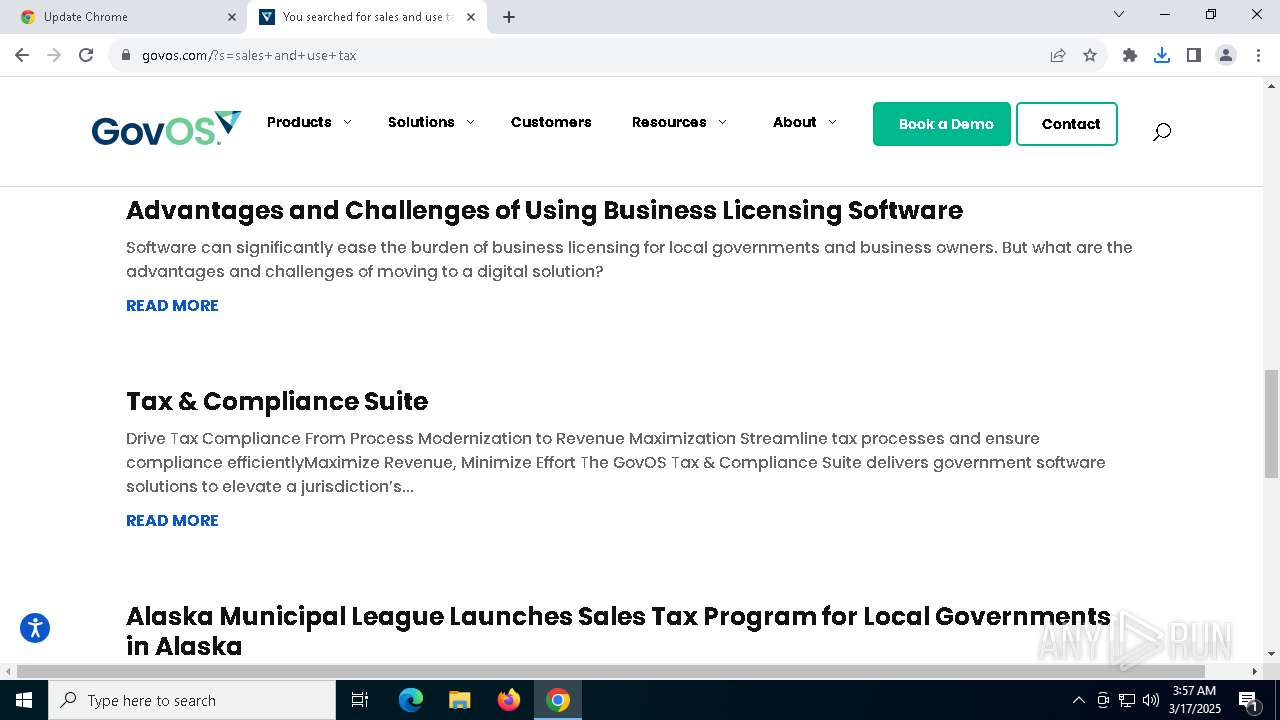Open the tab search dropdown arrow

(x=1119, y=14)
